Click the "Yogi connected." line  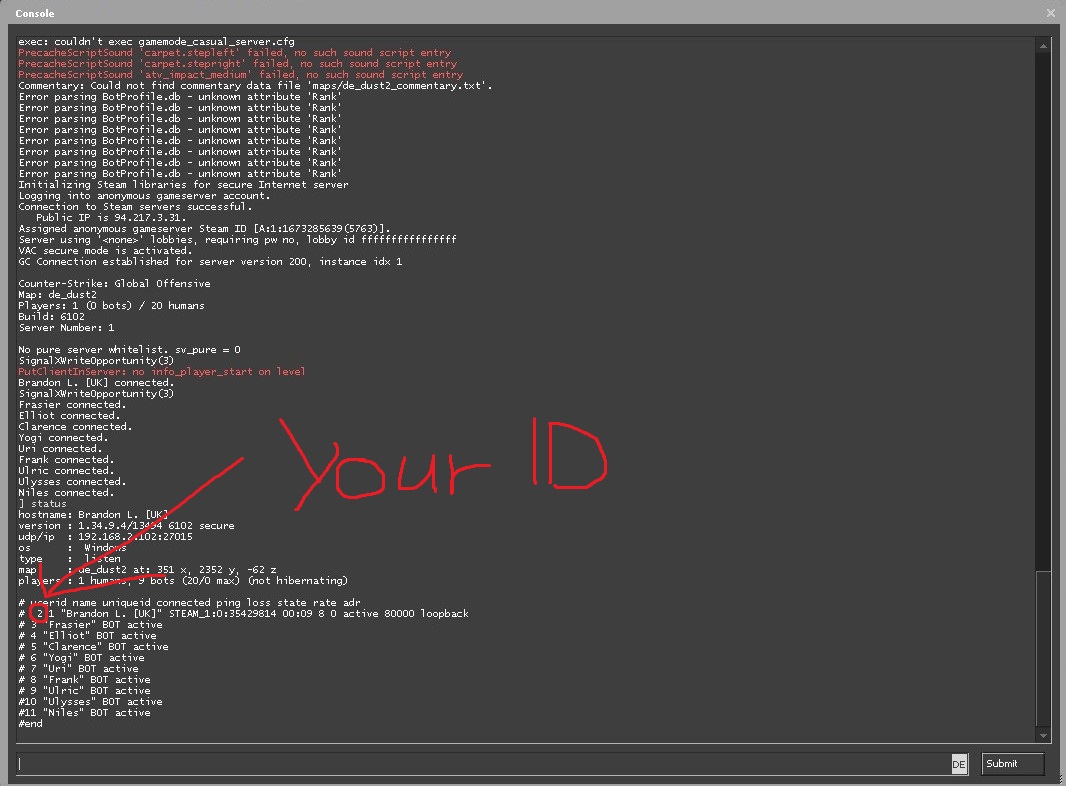click(63, 438)
